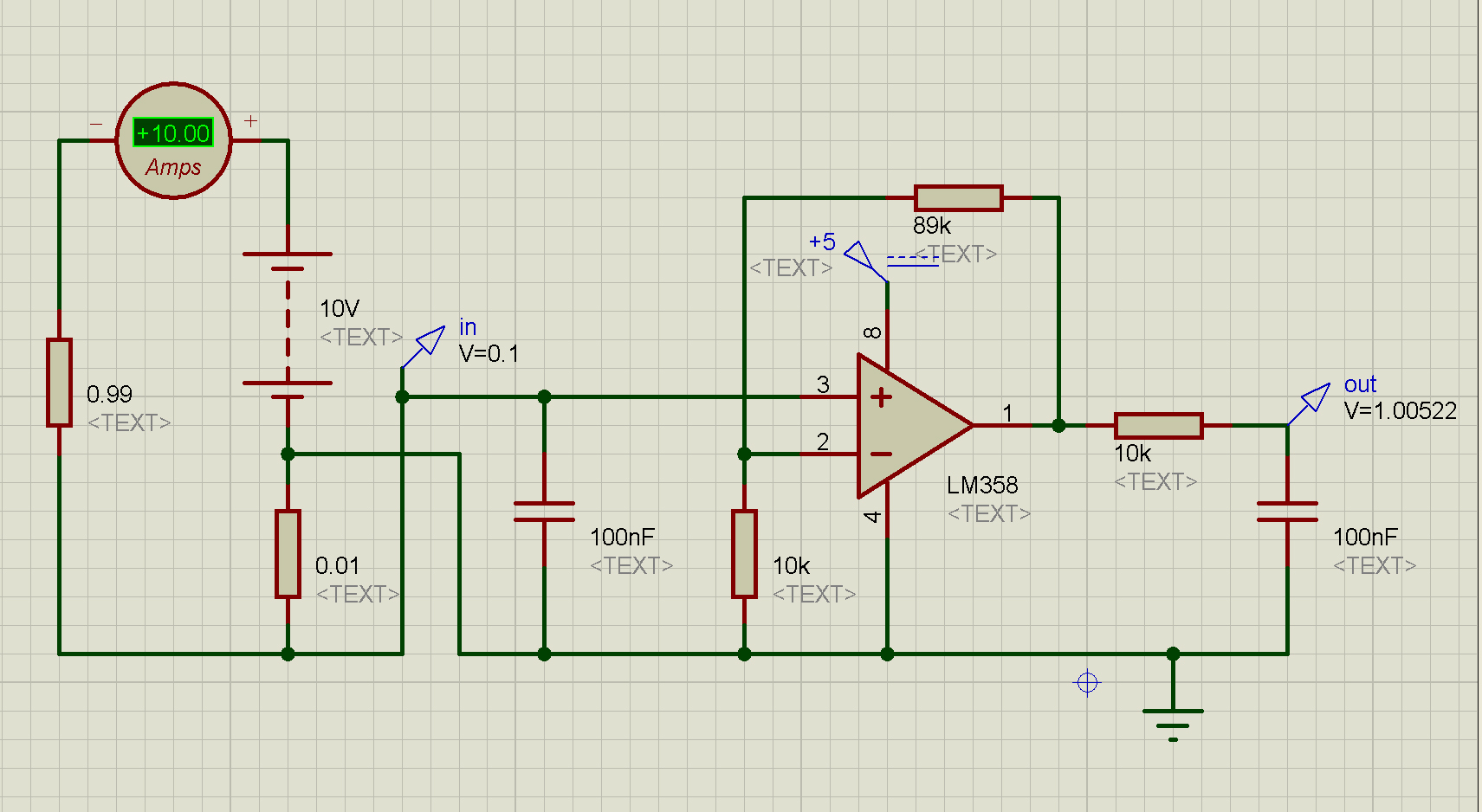Select the 10V battery symbol
This screenshot has width=1482, height=812.
288,325
